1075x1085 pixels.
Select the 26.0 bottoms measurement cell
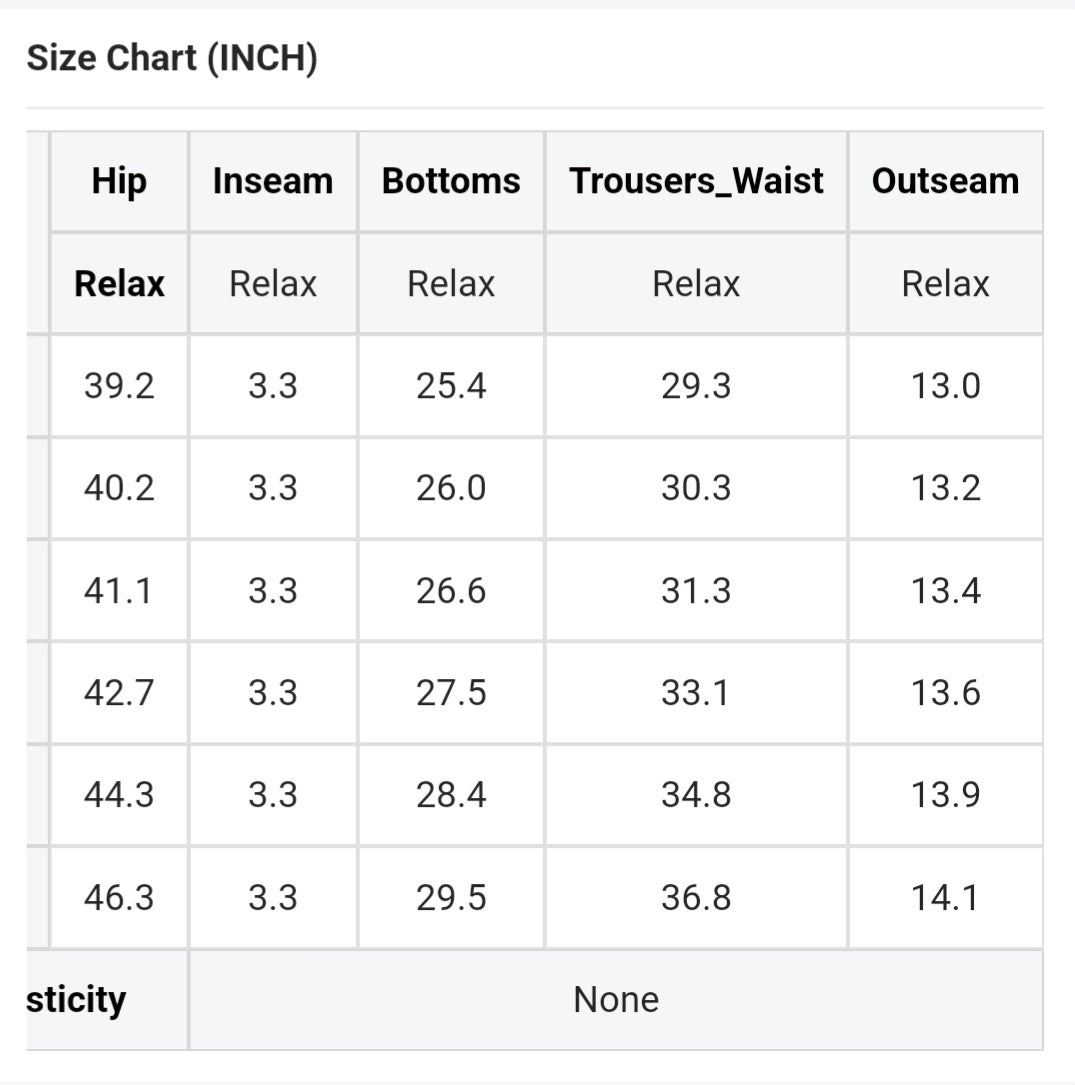coord(451,488)
